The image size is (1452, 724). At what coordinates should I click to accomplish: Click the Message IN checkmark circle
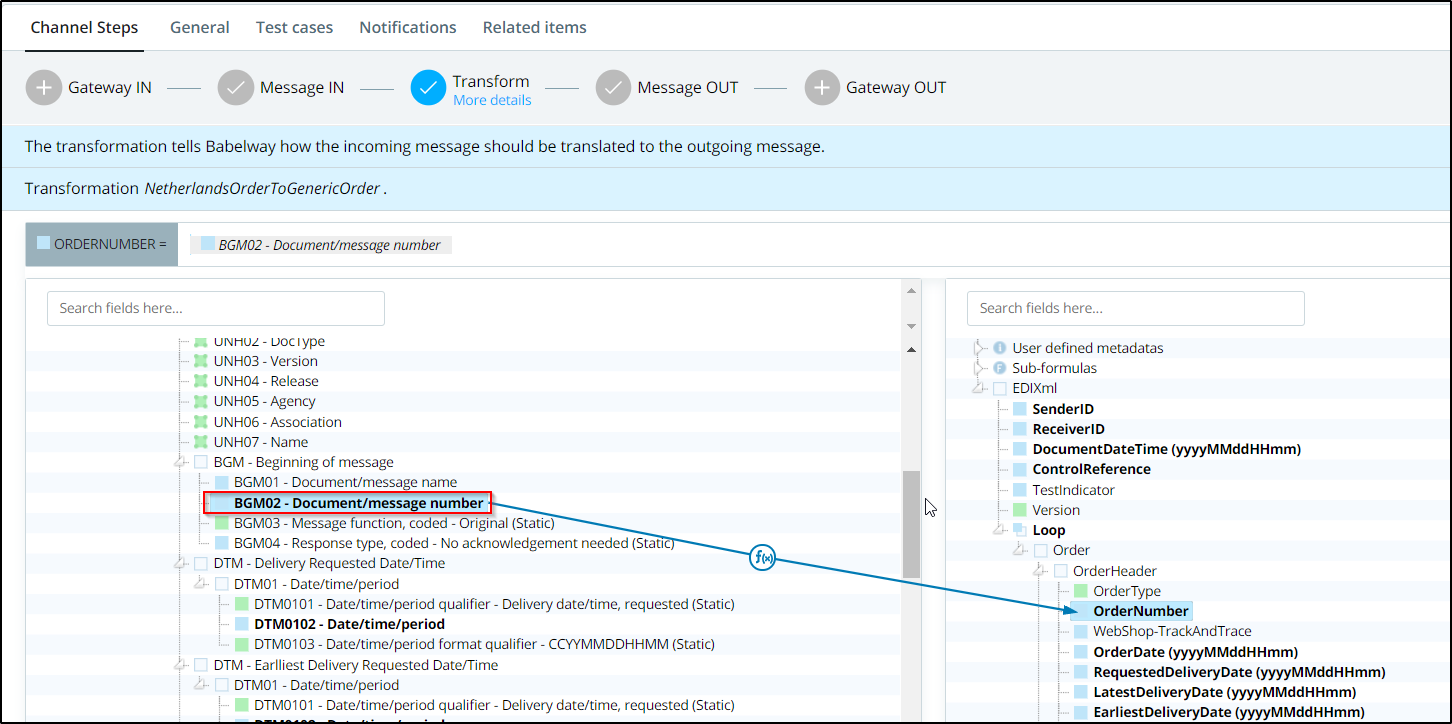coord(235,88)
